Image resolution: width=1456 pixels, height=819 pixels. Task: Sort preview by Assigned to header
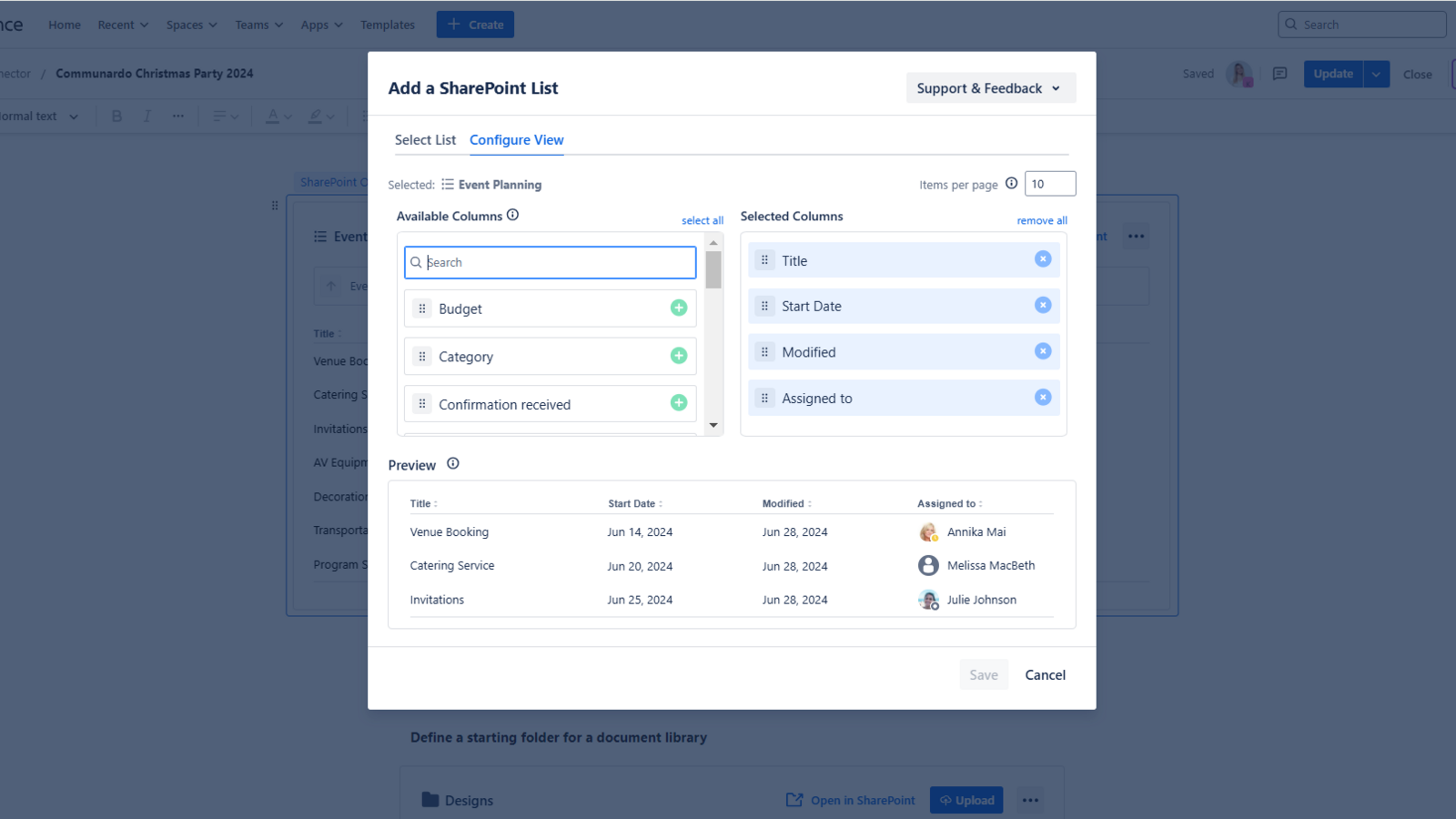click(950, 503)
